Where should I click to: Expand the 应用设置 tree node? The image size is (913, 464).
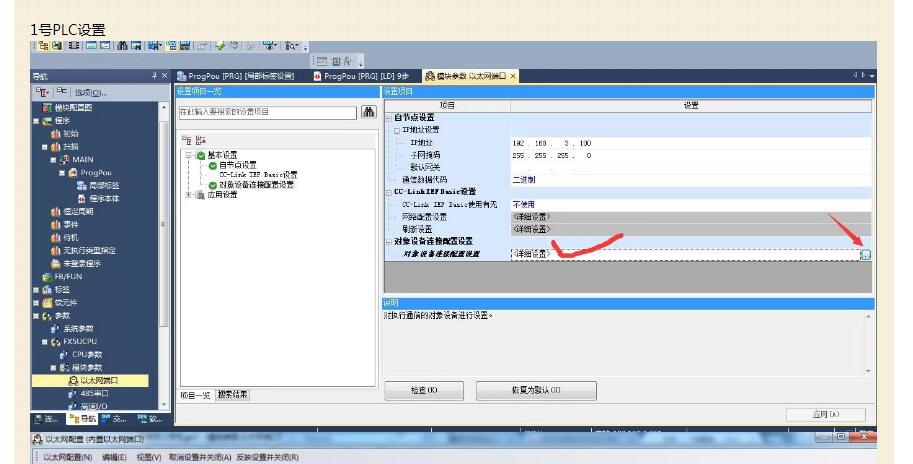(187, 195)
